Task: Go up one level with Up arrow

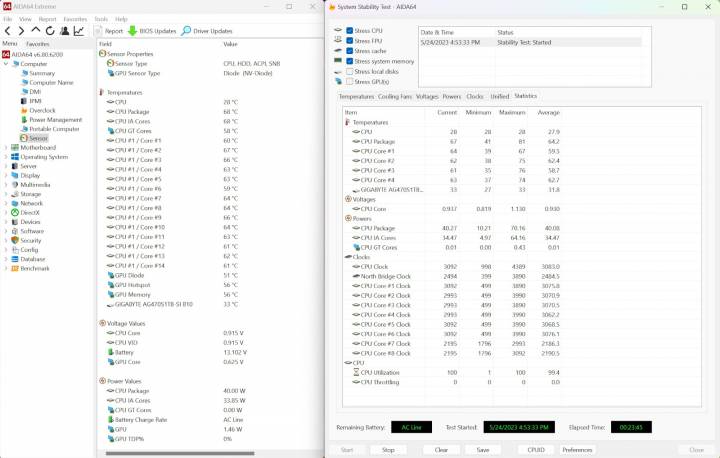Action: 36,30
